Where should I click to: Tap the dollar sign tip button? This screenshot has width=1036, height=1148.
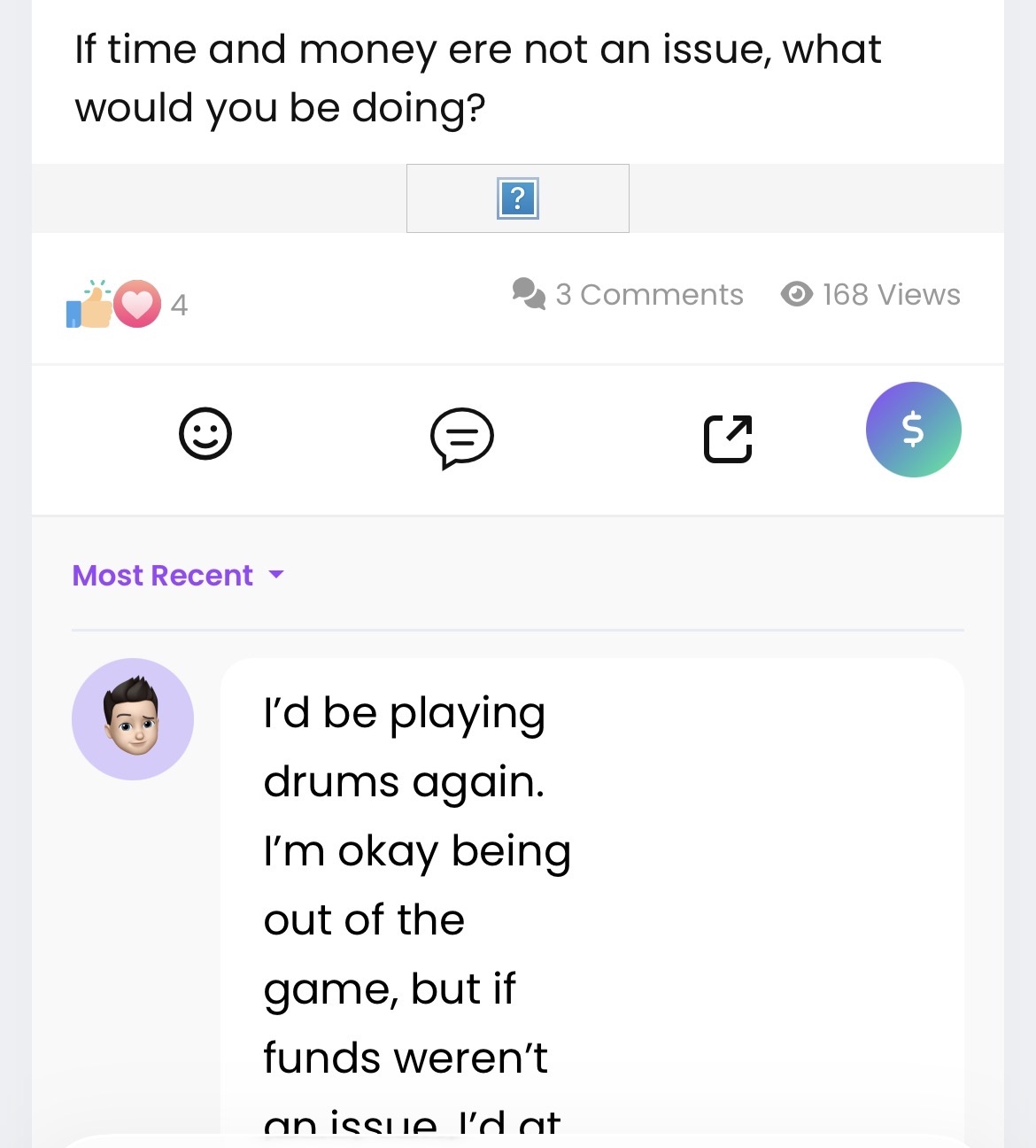pos(913,430)
